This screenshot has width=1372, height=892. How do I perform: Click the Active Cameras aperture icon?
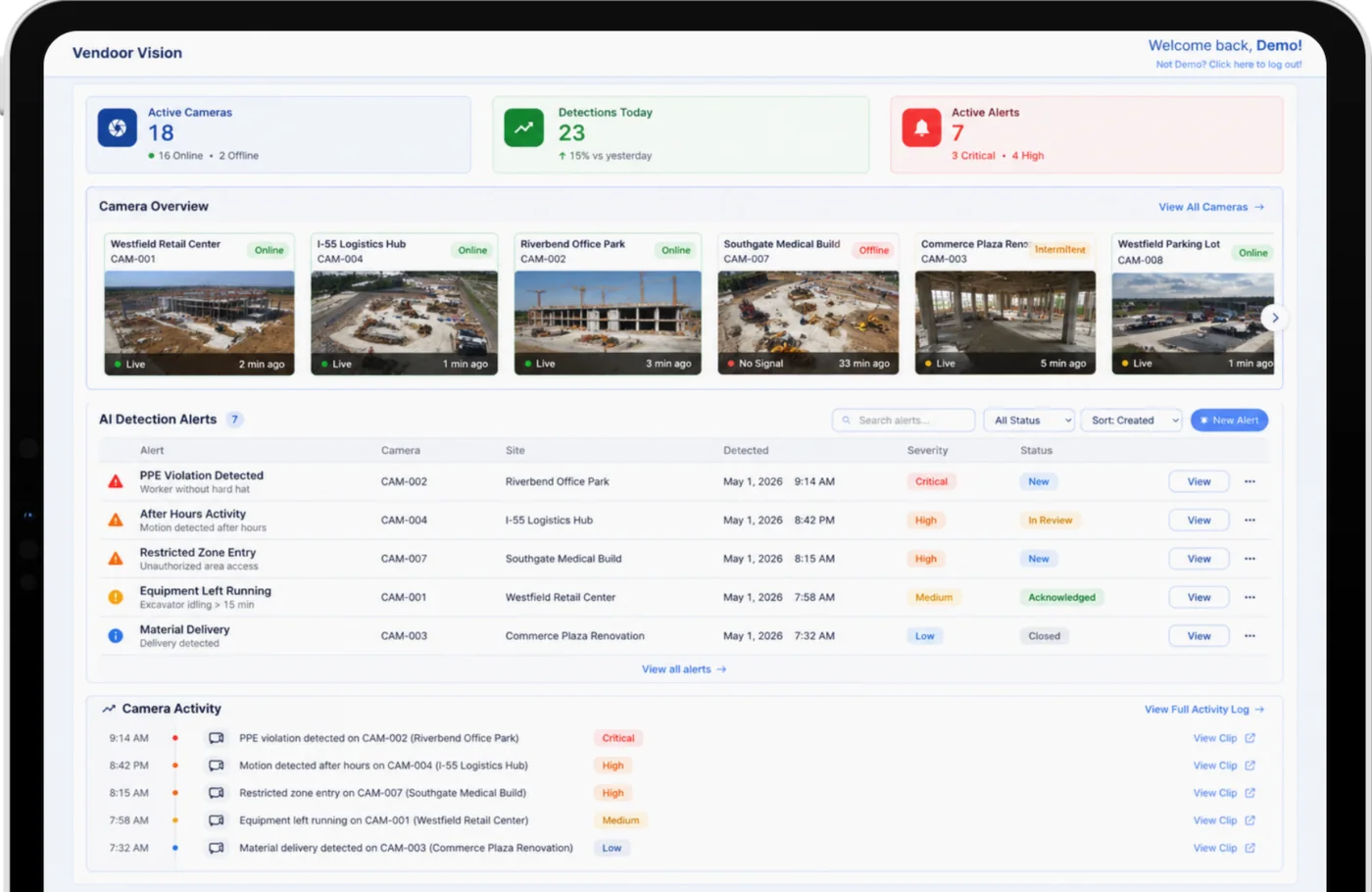(x=118, y=127)
